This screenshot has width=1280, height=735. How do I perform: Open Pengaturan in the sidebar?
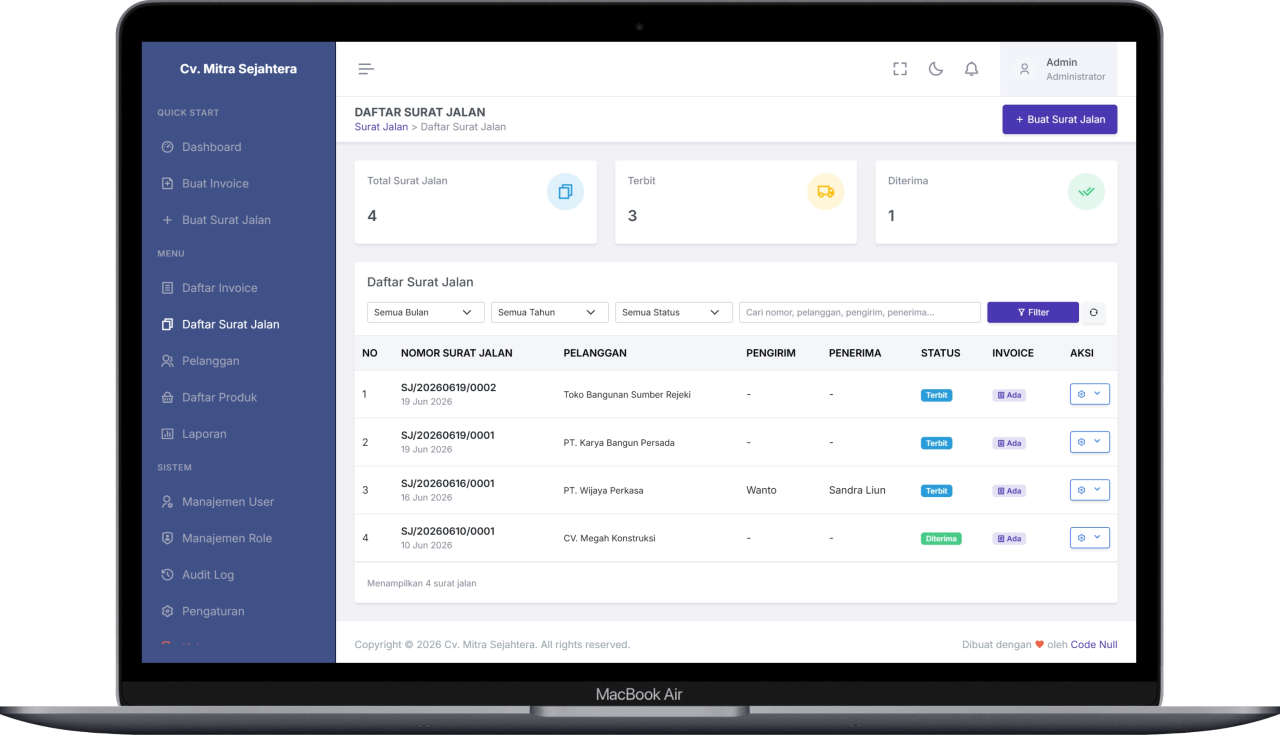(213, 611)
